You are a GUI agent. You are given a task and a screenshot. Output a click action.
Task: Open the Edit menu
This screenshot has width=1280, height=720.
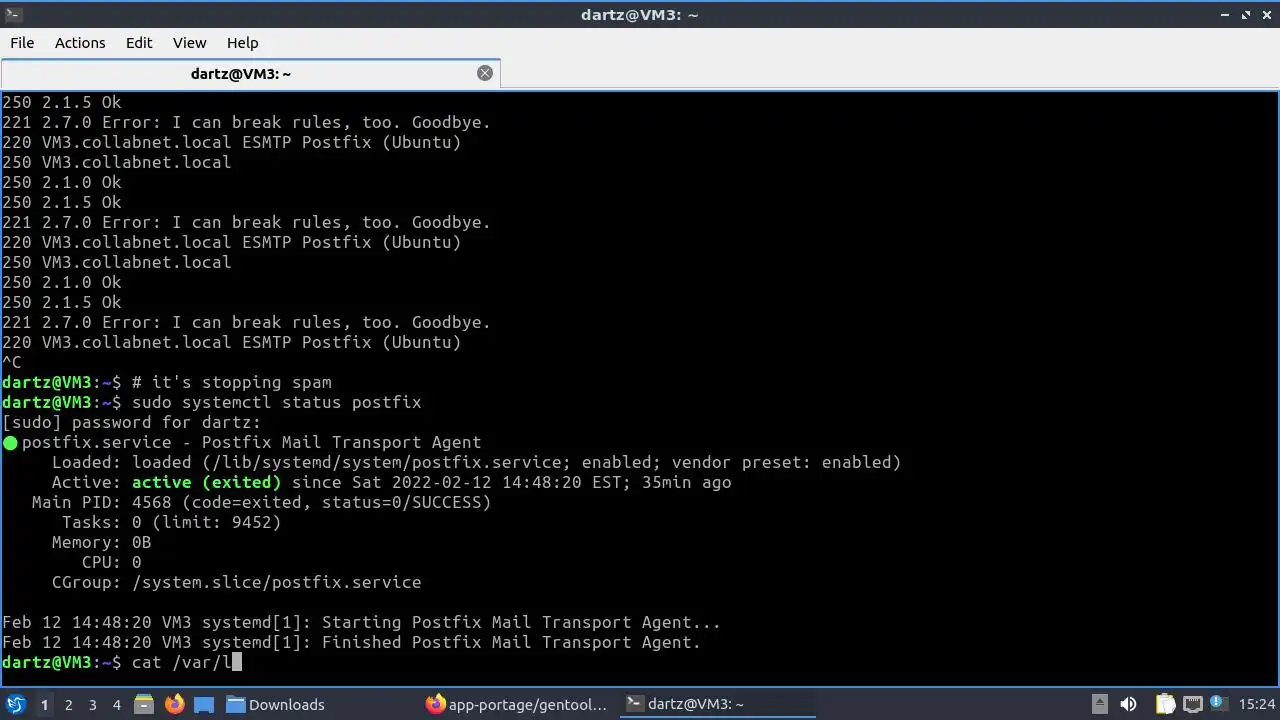[x=139, y=43]
